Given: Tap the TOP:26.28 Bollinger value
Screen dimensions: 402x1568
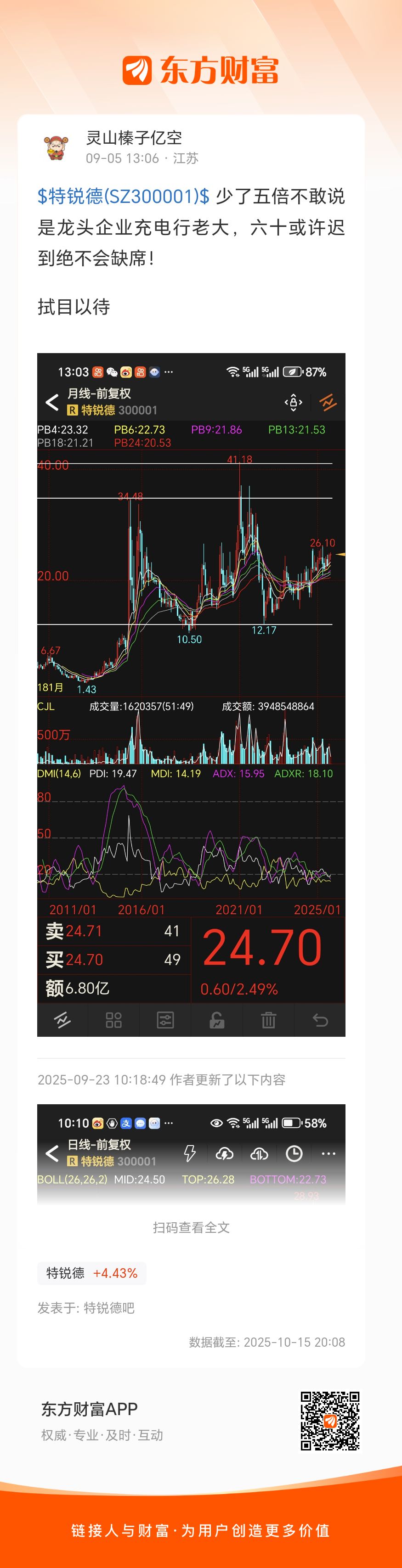Looking at the screenshot, I should [x=208, y=1179].
